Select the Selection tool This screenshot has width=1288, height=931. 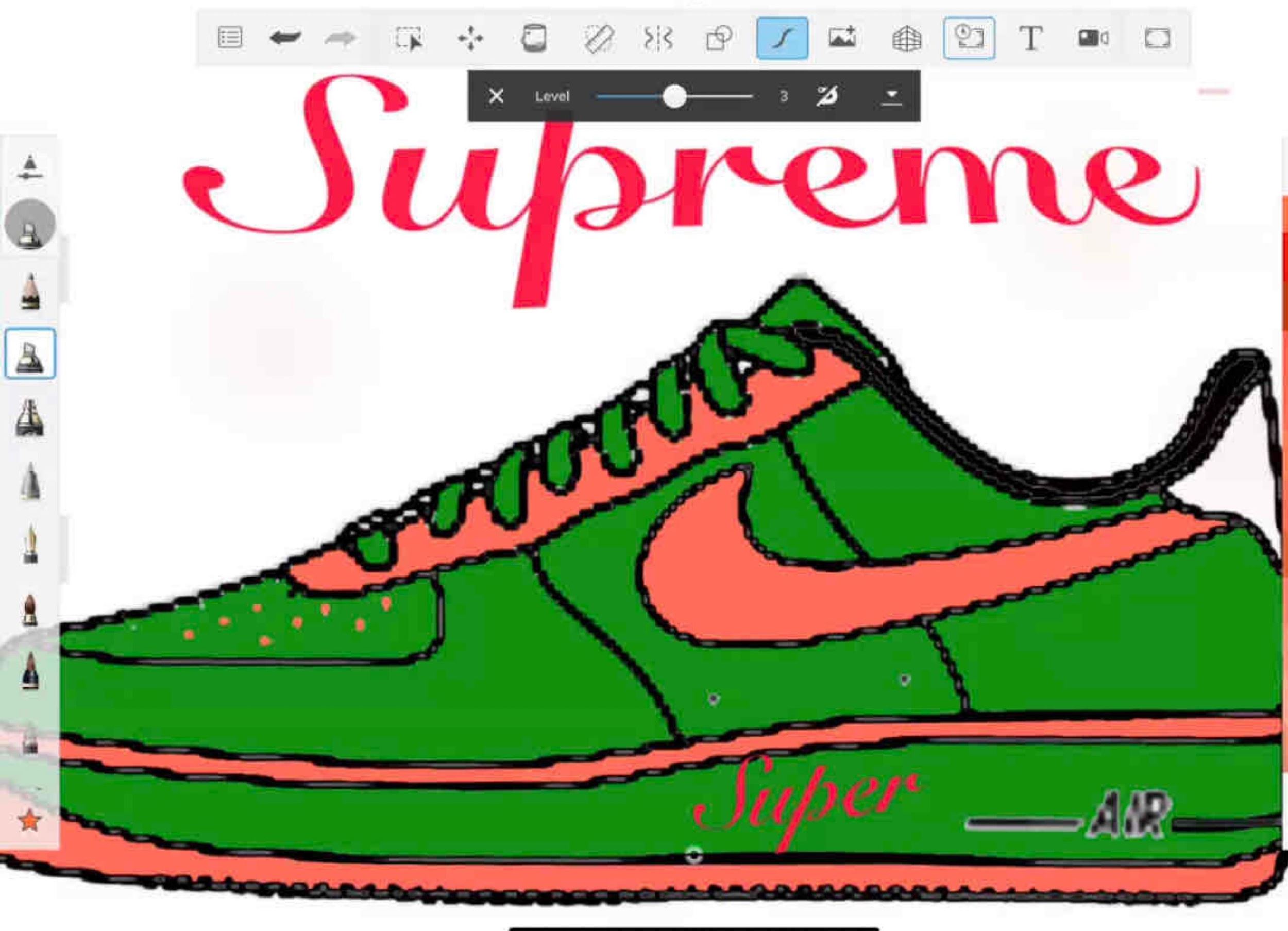(409, 39)
